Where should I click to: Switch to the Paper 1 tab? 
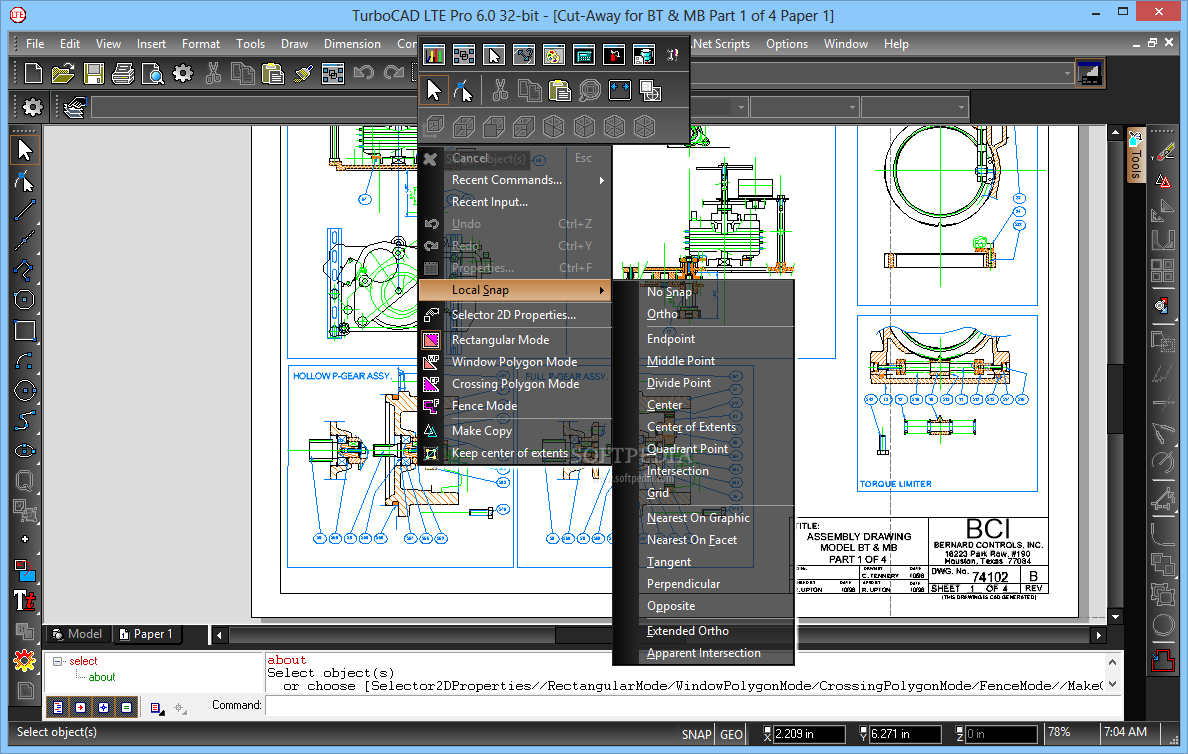pos(148,634)
